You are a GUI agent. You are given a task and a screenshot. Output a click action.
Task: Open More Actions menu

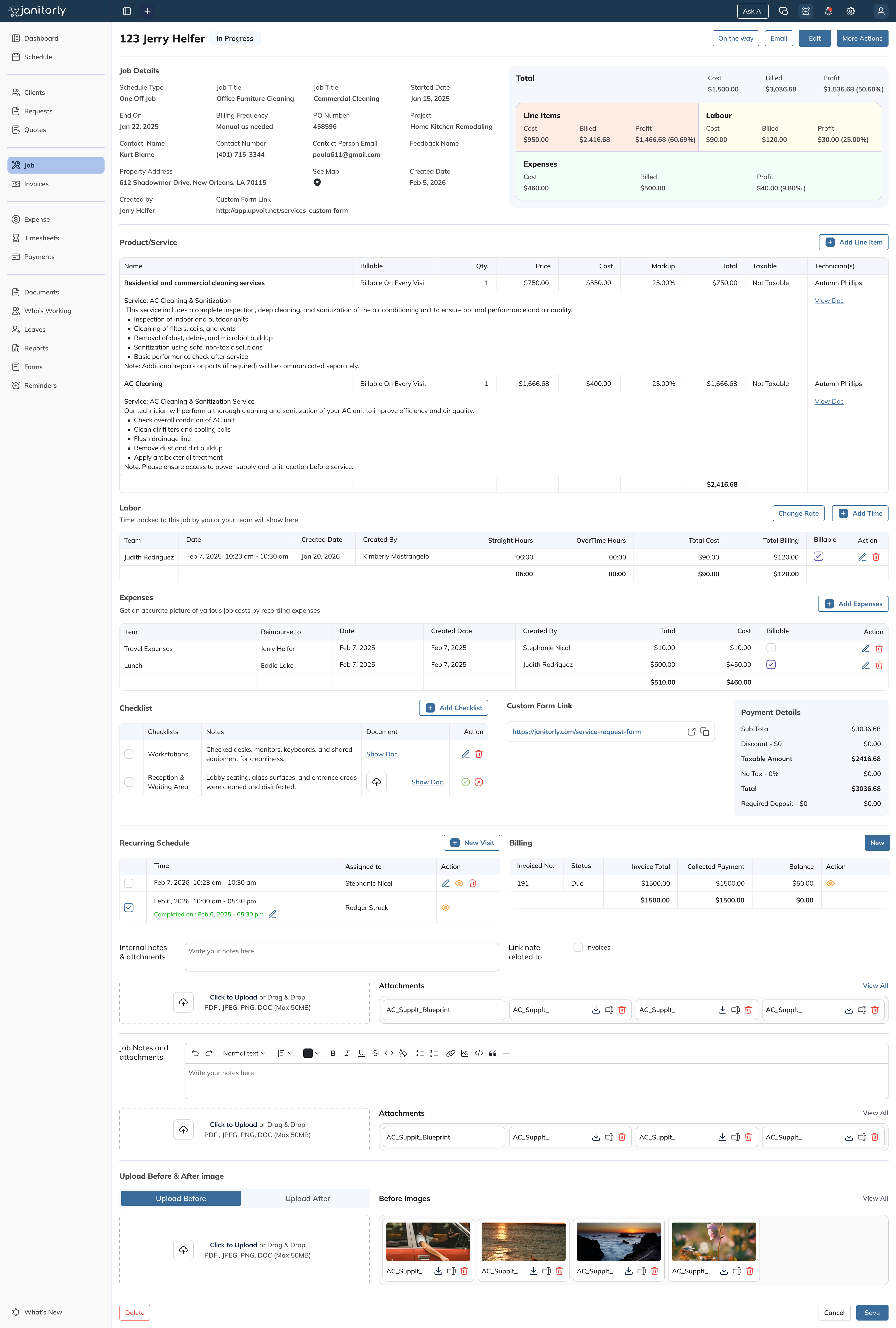(862, 38)
